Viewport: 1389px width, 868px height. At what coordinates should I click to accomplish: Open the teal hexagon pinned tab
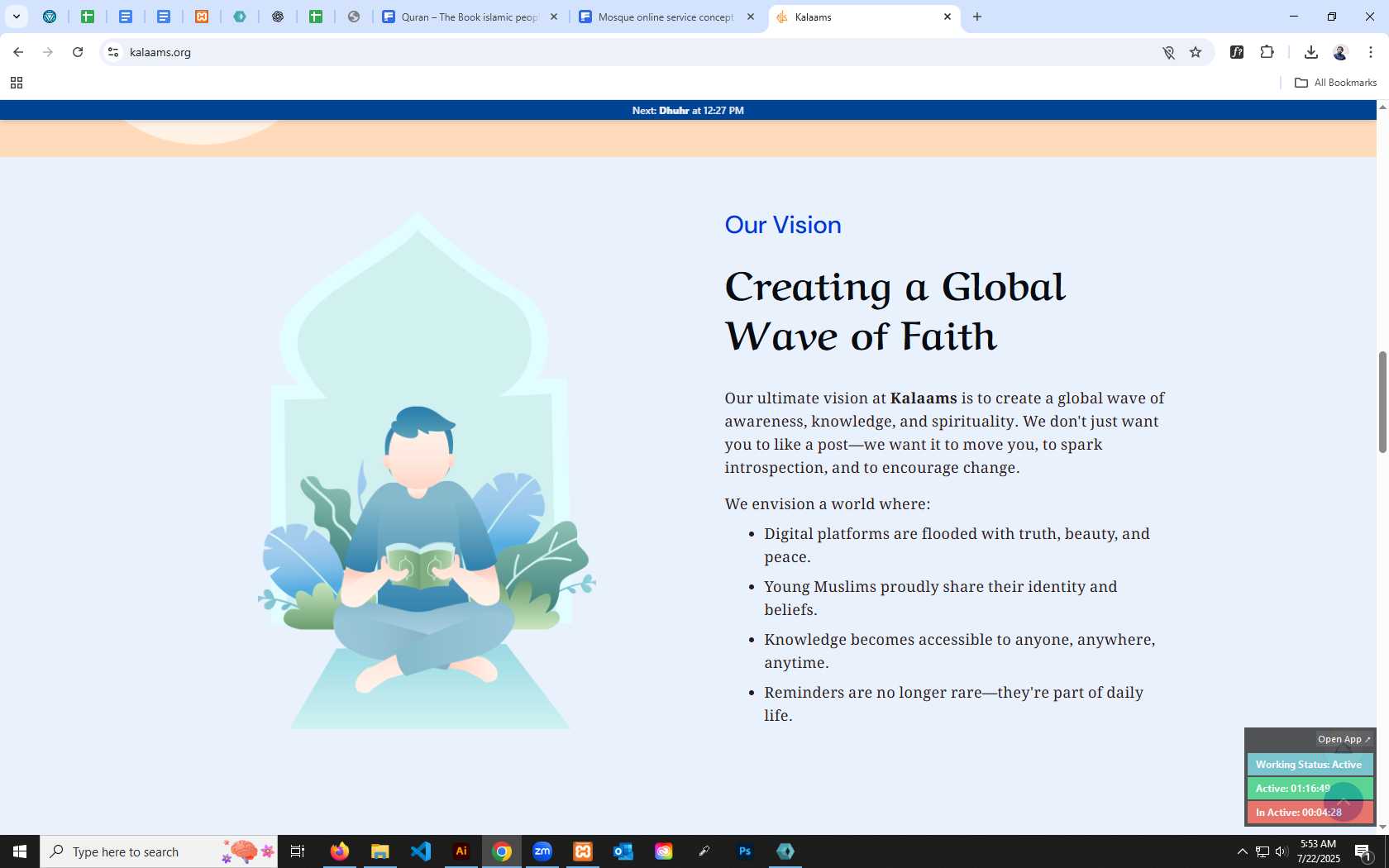240,17
